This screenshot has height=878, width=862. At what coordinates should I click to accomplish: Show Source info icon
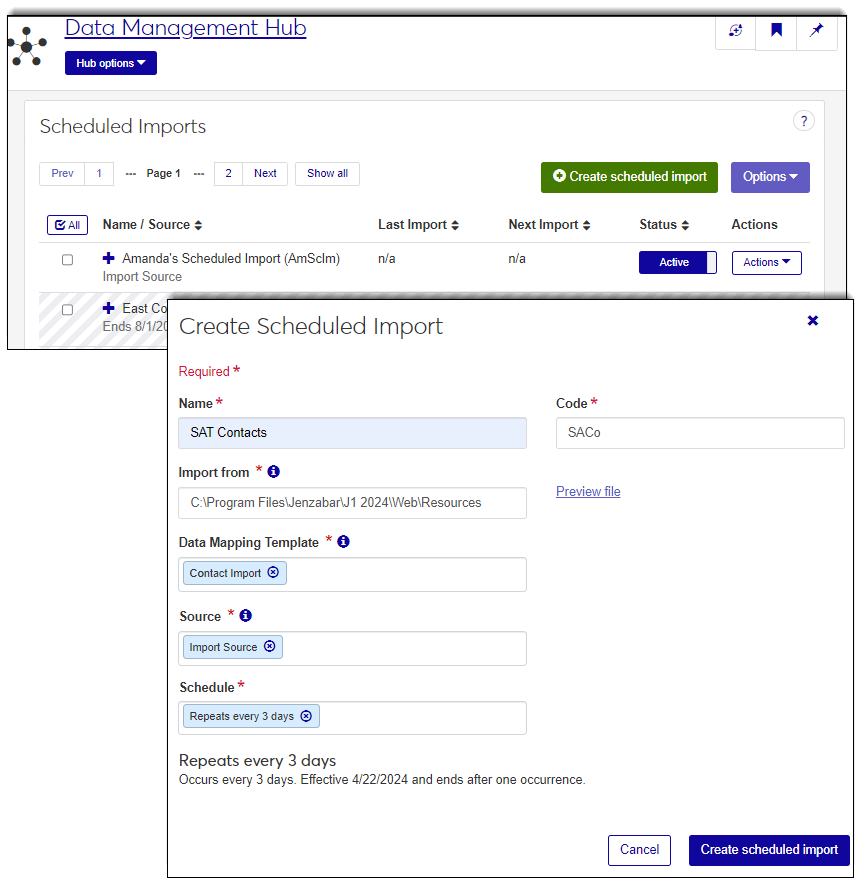(245, 616)
